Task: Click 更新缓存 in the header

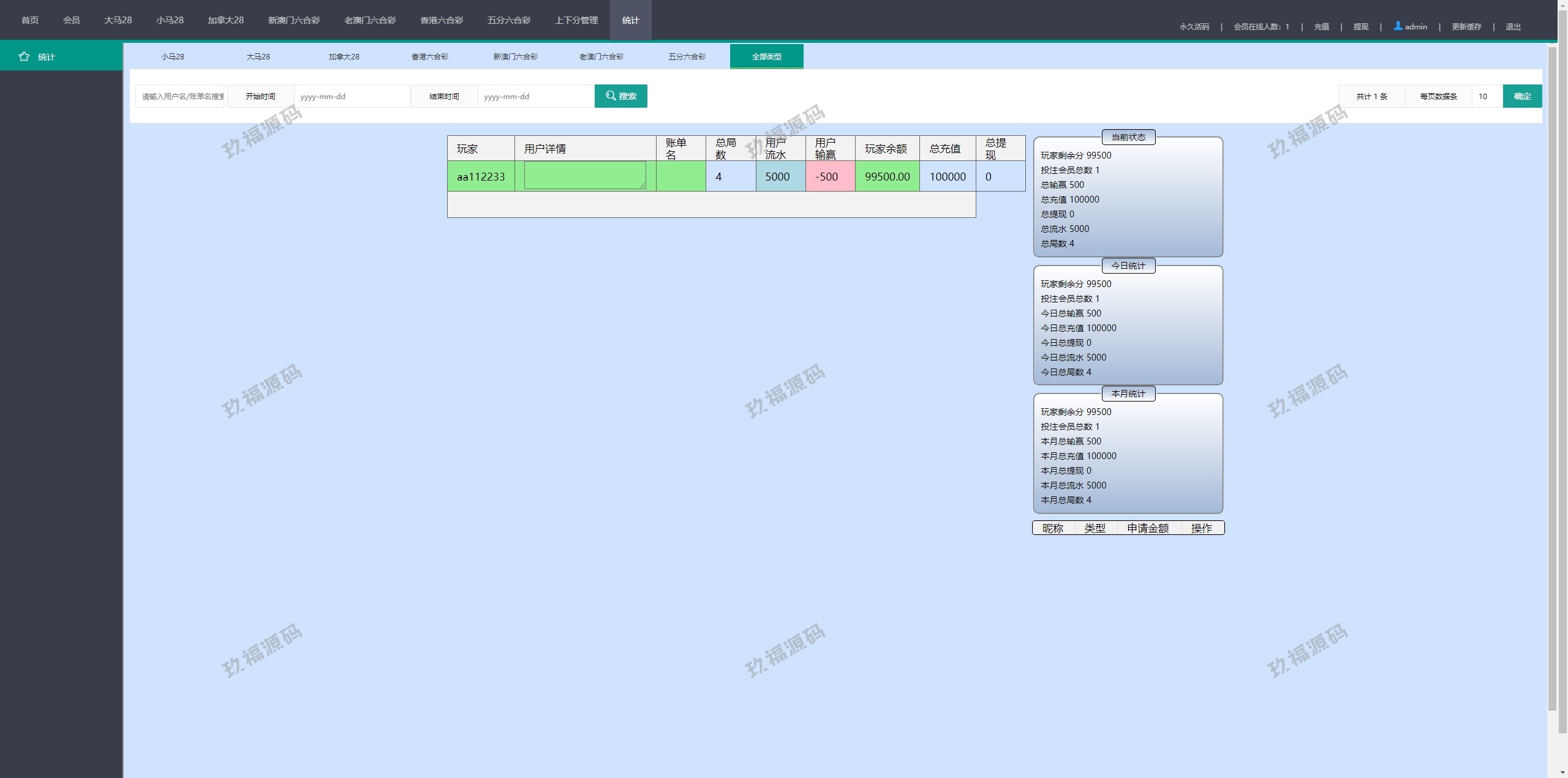Action: point(1466,26)
